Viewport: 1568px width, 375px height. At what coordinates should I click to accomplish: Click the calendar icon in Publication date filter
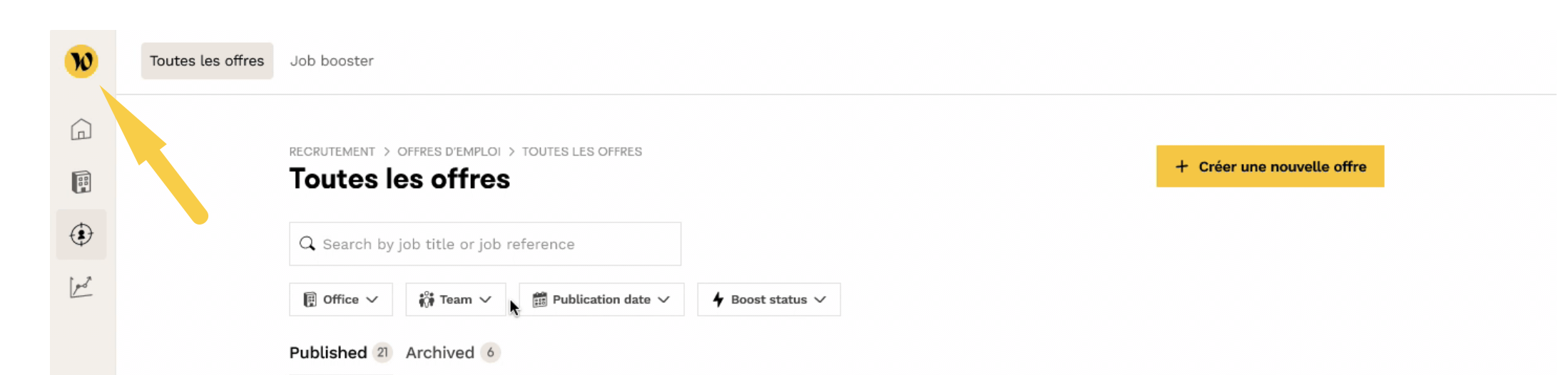(x=540, y=299)
